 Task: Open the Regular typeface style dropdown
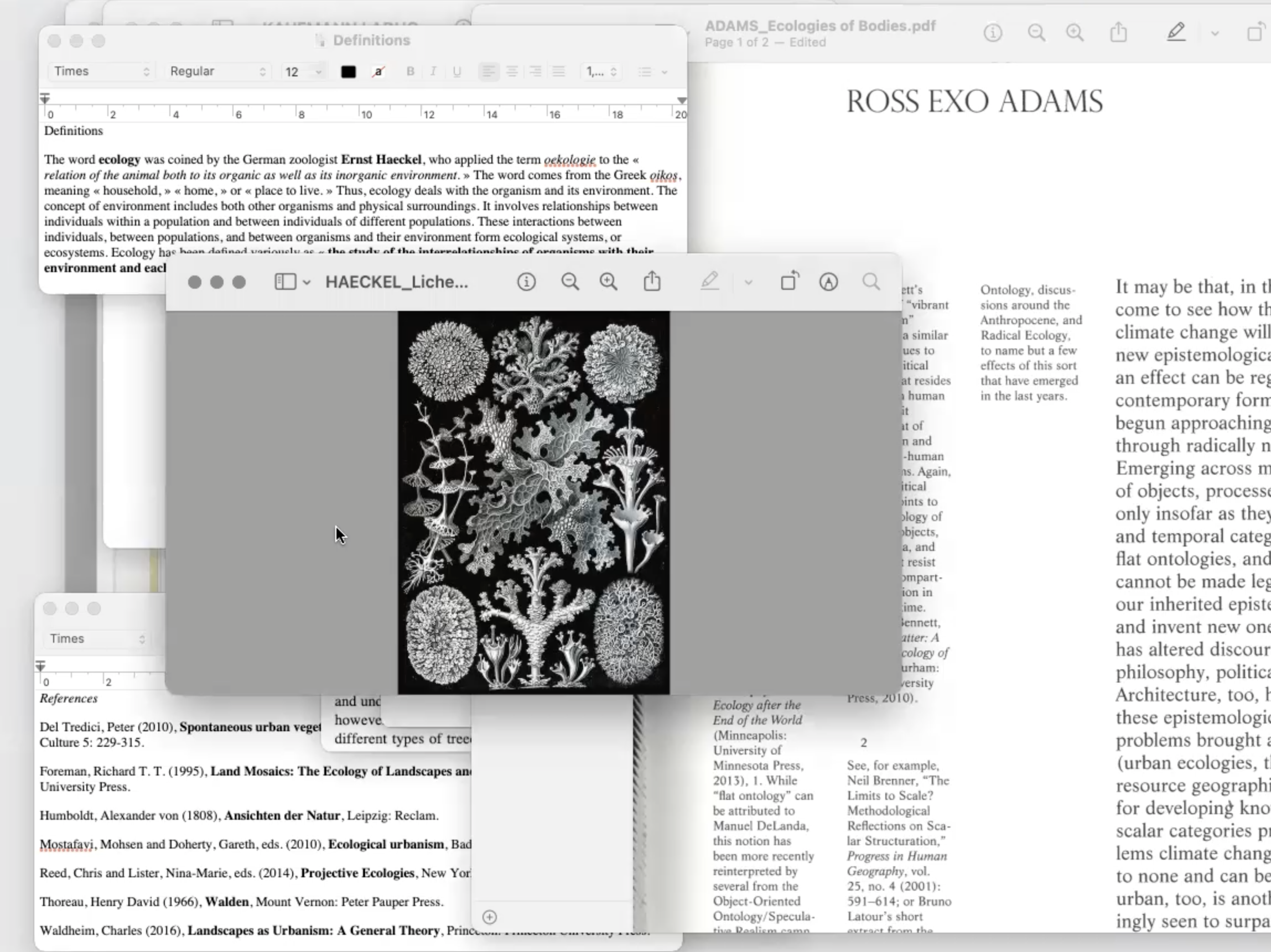217,71
